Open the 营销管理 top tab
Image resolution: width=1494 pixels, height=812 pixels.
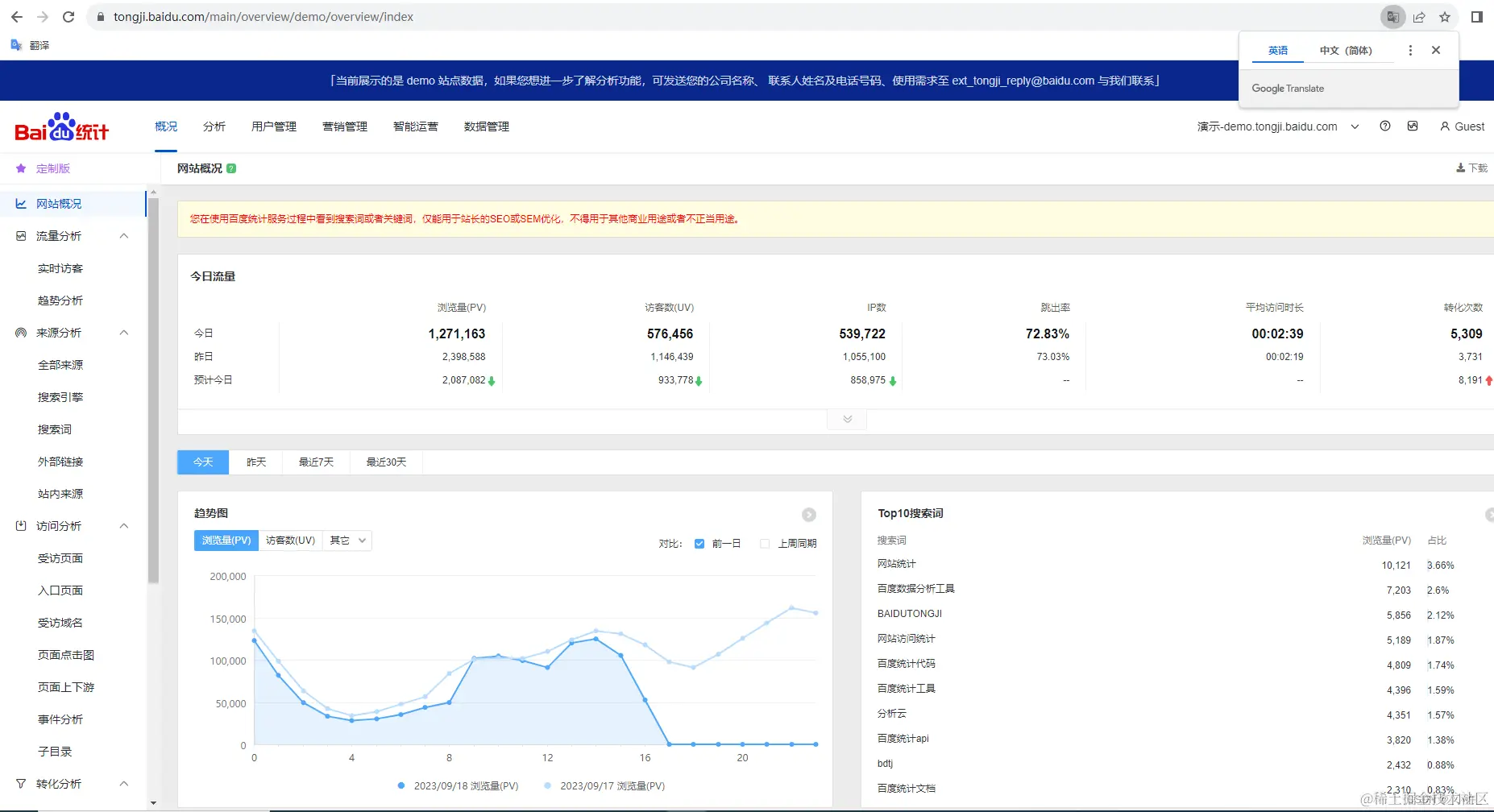(345, 126)
